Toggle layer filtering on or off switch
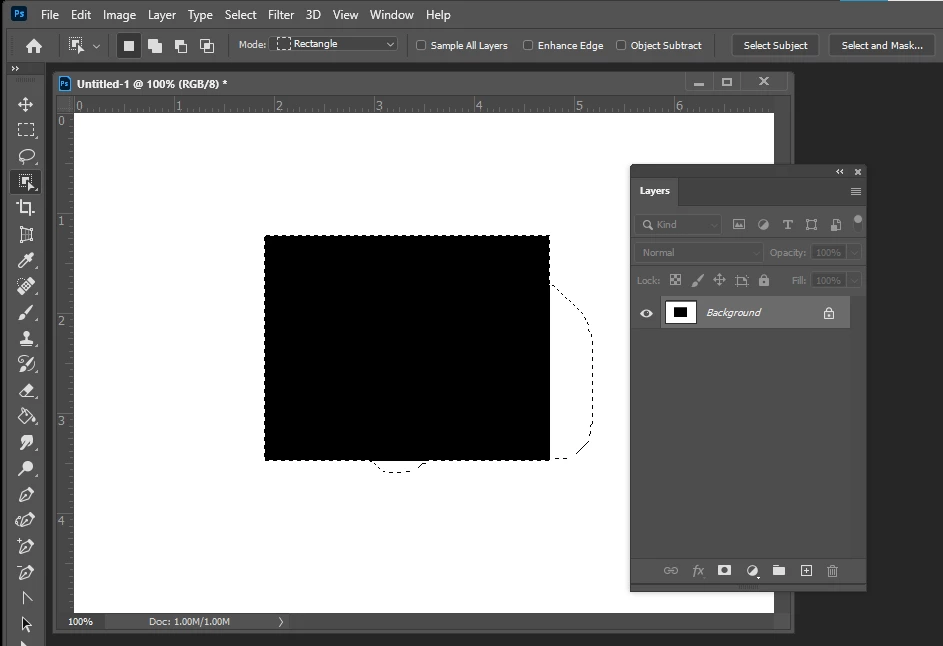The width and height of the screenshot is (943, 646). pos(858,222)
